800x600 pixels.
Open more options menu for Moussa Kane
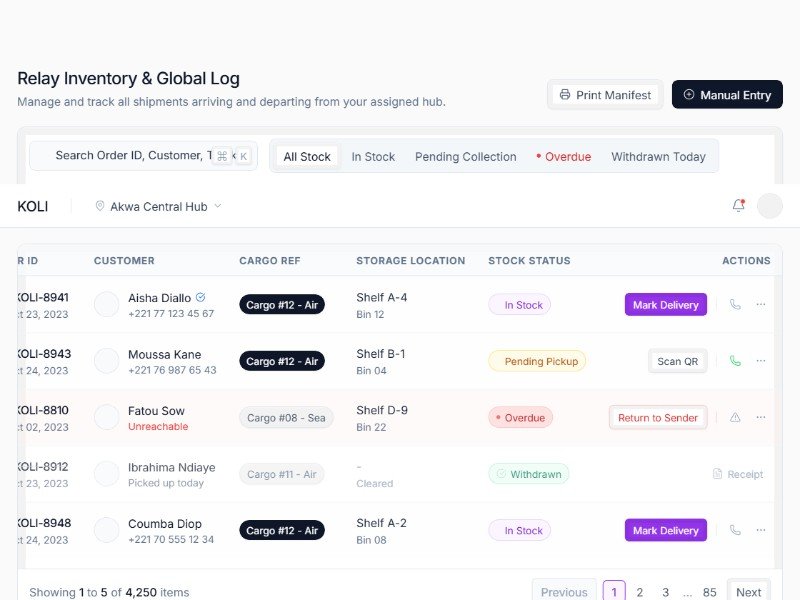point(761,361)
